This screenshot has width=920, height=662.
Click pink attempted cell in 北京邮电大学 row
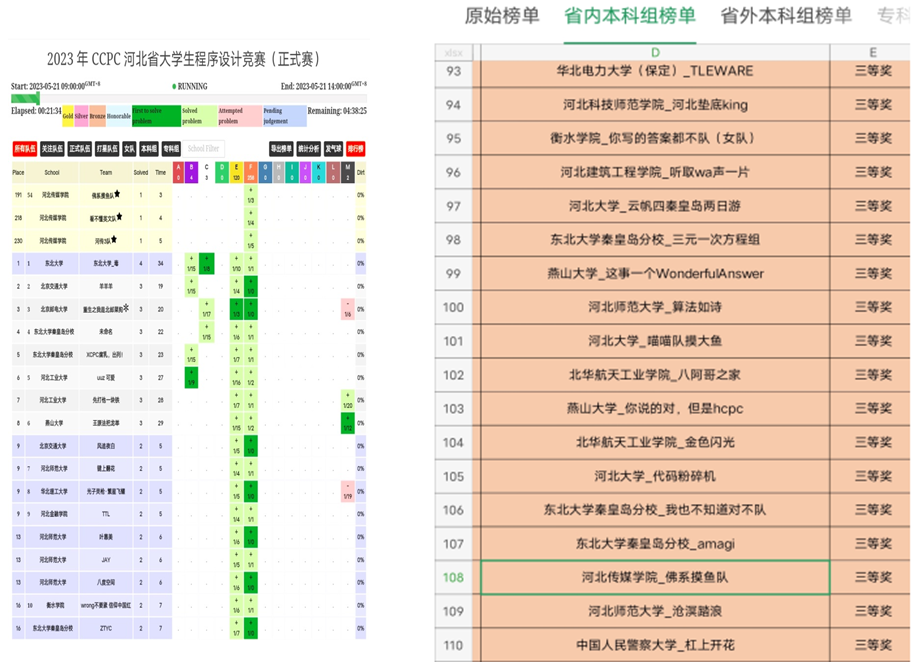coord(348,309)
